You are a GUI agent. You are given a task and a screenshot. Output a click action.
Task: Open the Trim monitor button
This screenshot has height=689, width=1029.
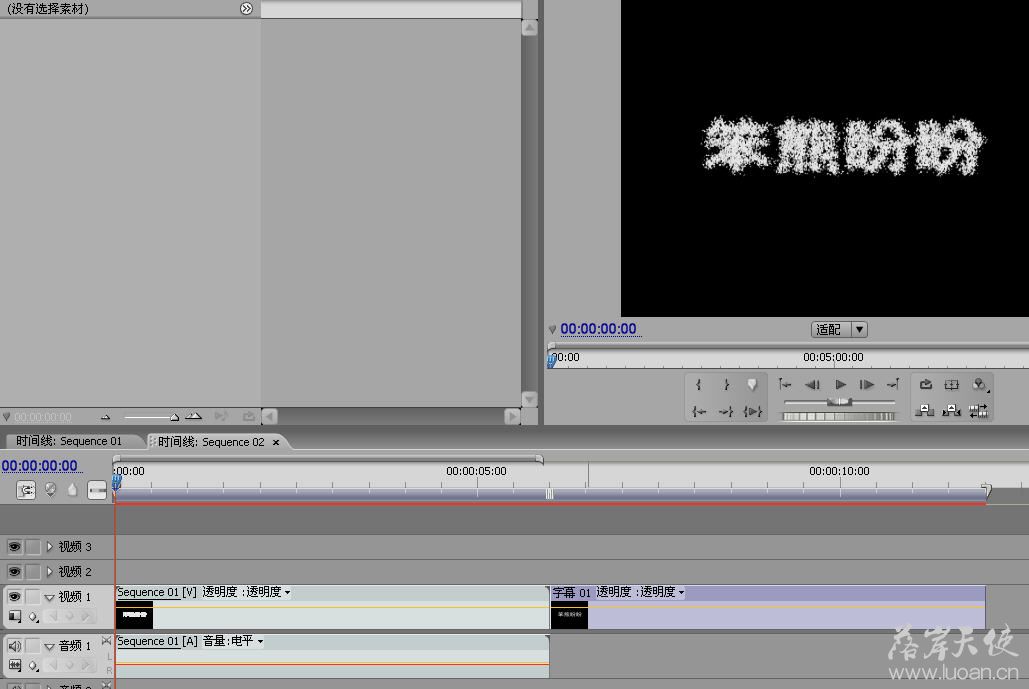point(978,411)
